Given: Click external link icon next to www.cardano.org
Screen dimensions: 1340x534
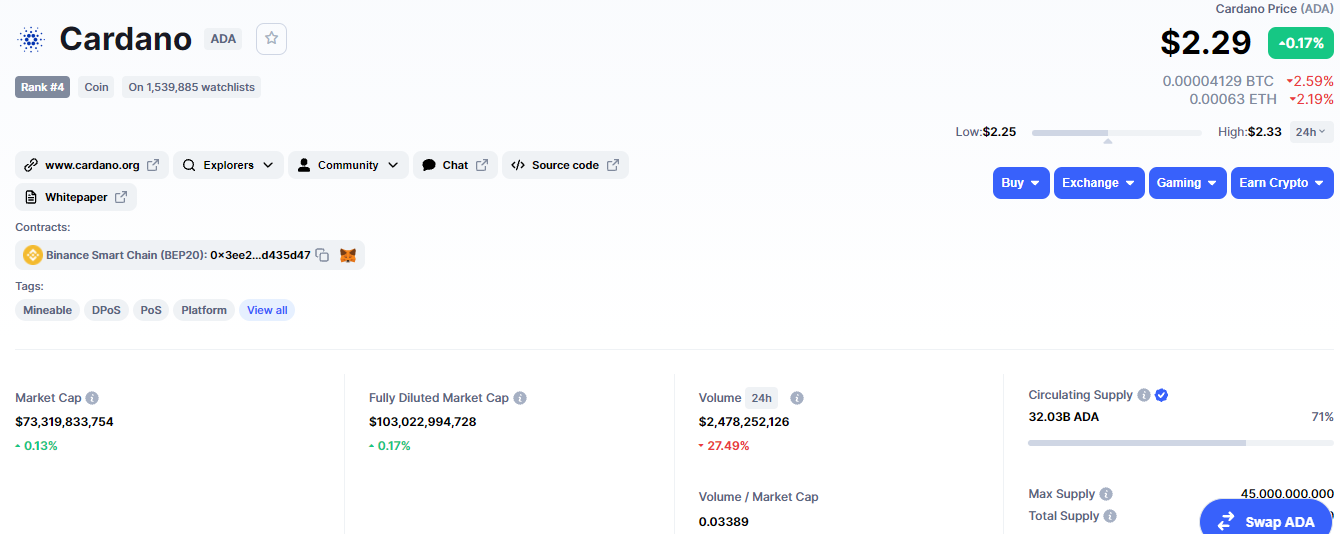Looking at the screenshot, I should [x=153, y=165].
